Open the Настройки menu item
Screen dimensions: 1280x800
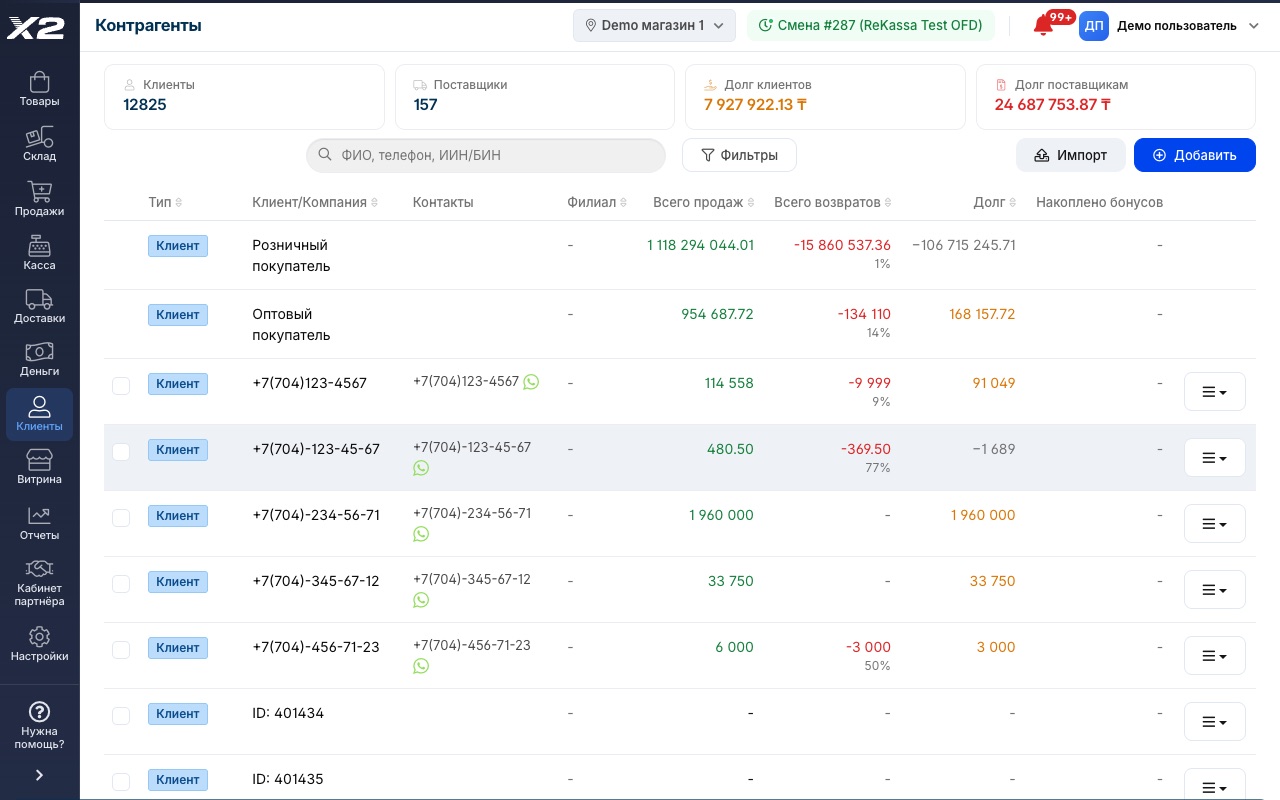(39, 645)
